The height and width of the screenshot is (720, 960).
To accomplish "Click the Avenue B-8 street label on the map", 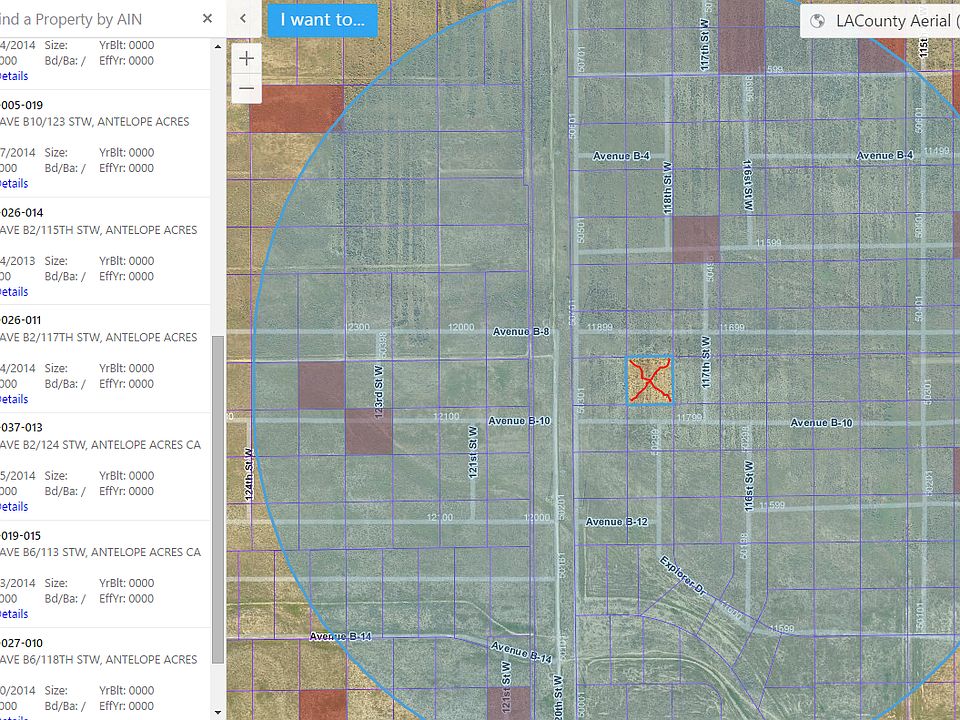I will click(521, 332).
